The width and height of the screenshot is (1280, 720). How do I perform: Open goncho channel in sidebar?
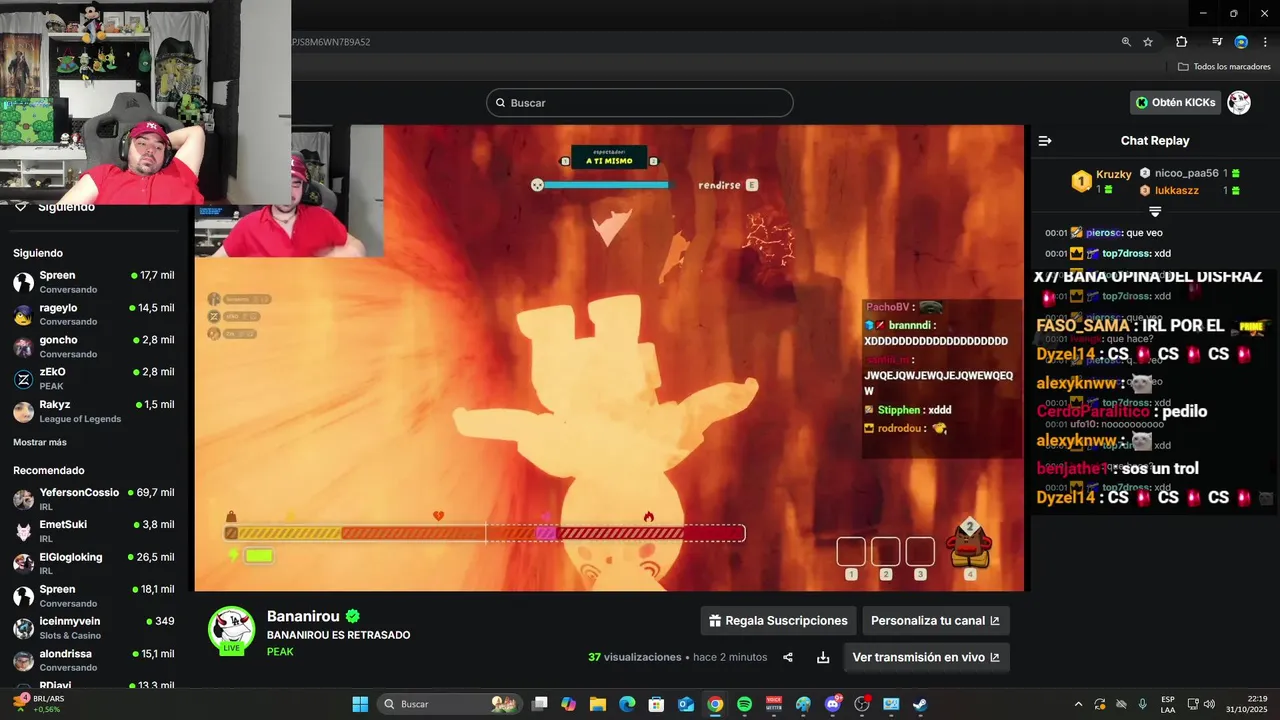pos(94,346)
